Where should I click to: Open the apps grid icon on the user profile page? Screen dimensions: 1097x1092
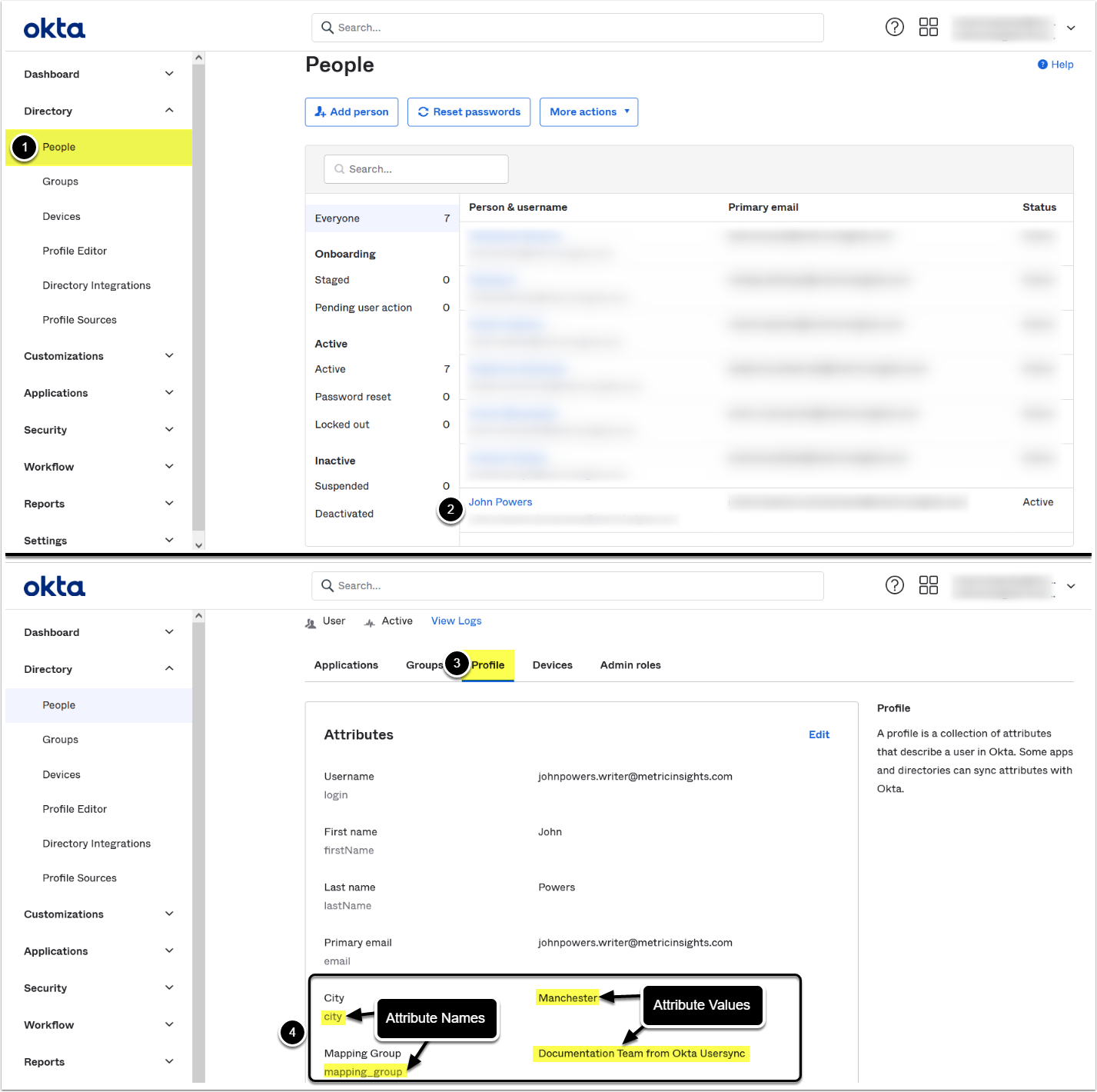929,586
